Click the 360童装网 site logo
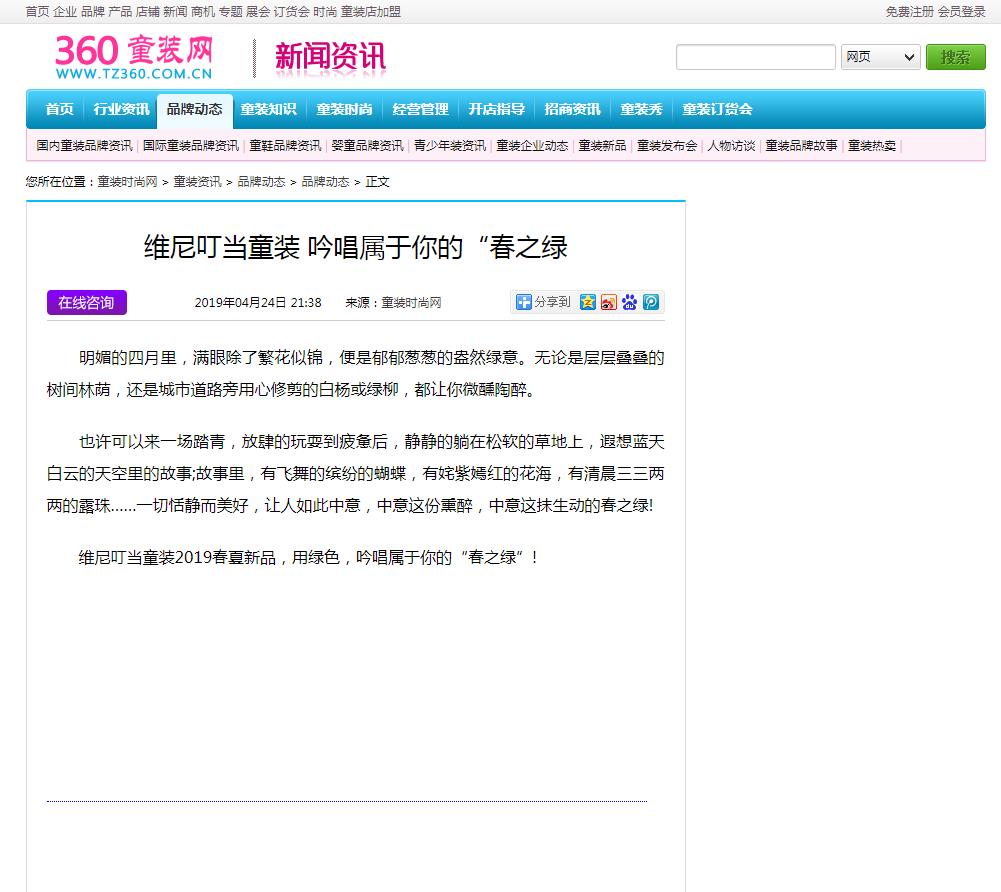This screenshot has height=892, width=1001. [133, 57]
